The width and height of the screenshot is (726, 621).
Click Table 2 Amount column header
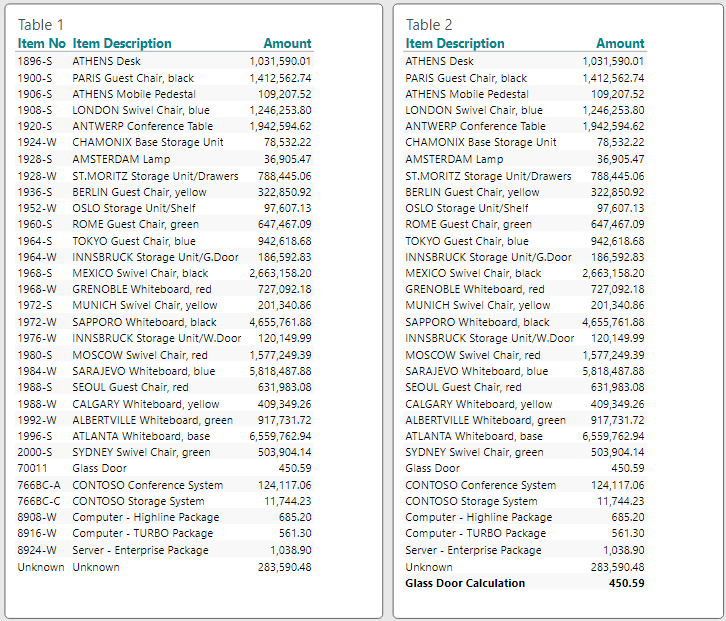point(620,44)
